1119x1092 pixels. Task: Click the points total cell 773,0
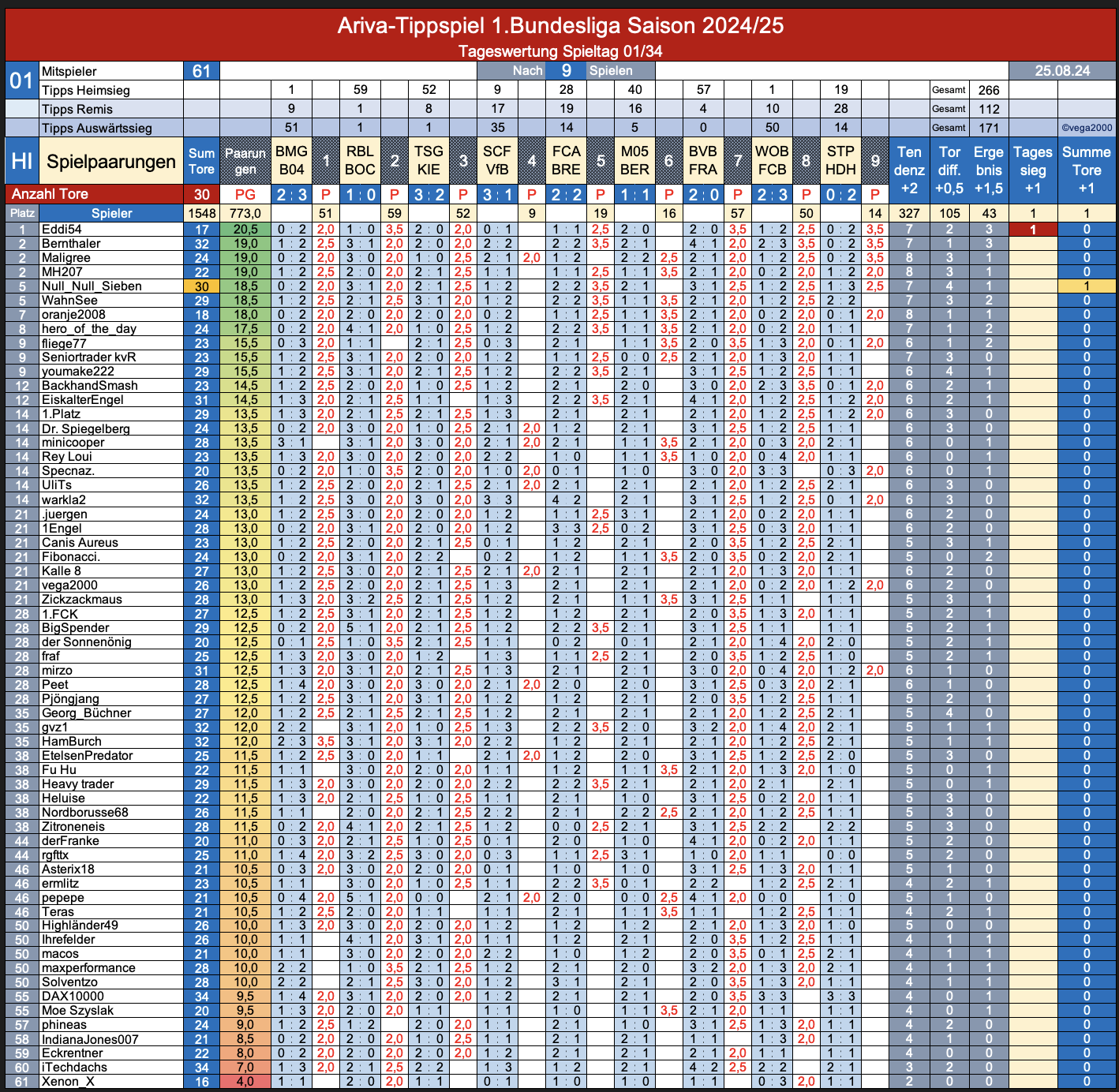pos(245,213)
